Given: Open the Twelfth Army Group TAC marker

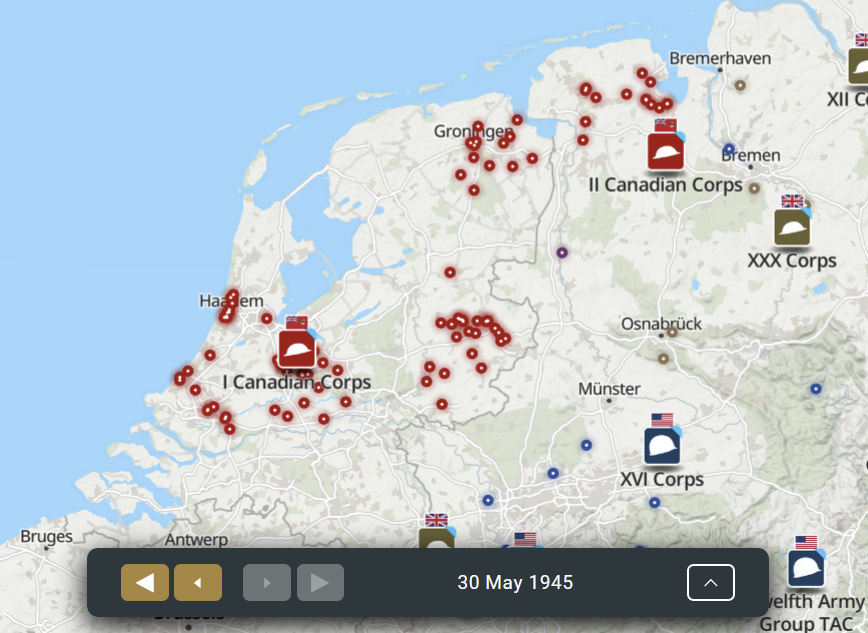Looking at the screenshot, I should (806, 568).
